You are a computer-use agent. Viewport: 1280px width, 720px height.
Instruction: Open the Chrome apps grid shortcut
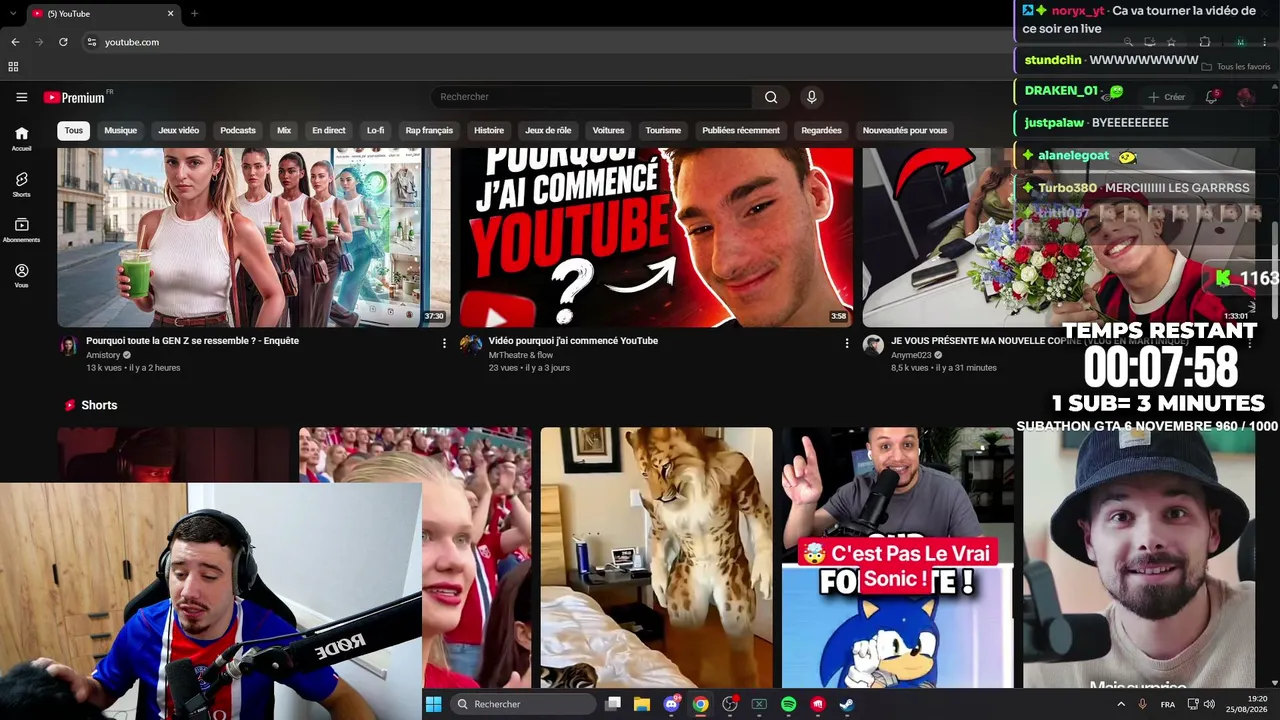[13, 67]
